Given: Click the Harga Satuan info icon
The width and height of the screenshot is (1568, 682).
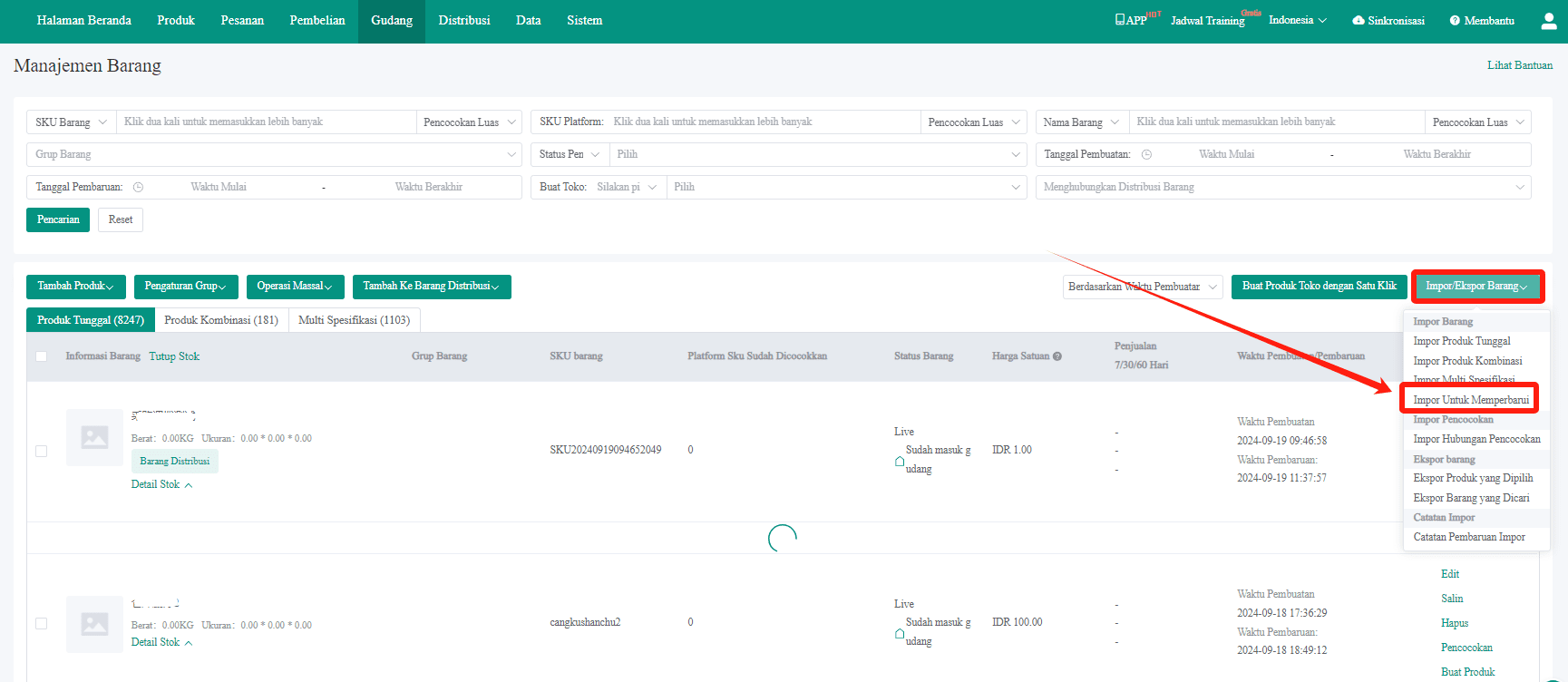Looking at the screenshot, I should click(1057, 356).
